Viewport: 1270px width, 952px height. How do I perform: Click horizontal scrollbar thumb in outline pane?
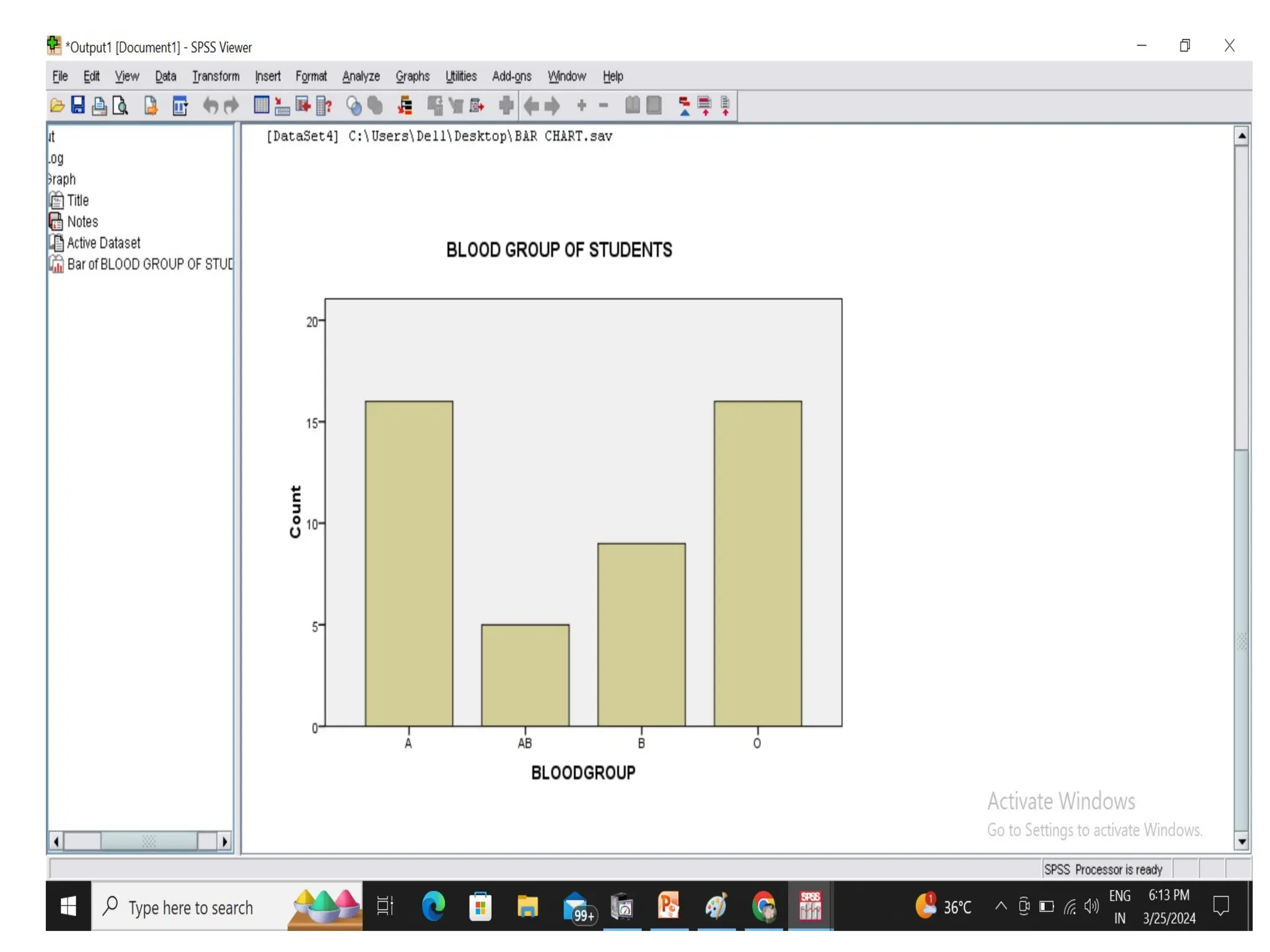(x=149, y=841)
